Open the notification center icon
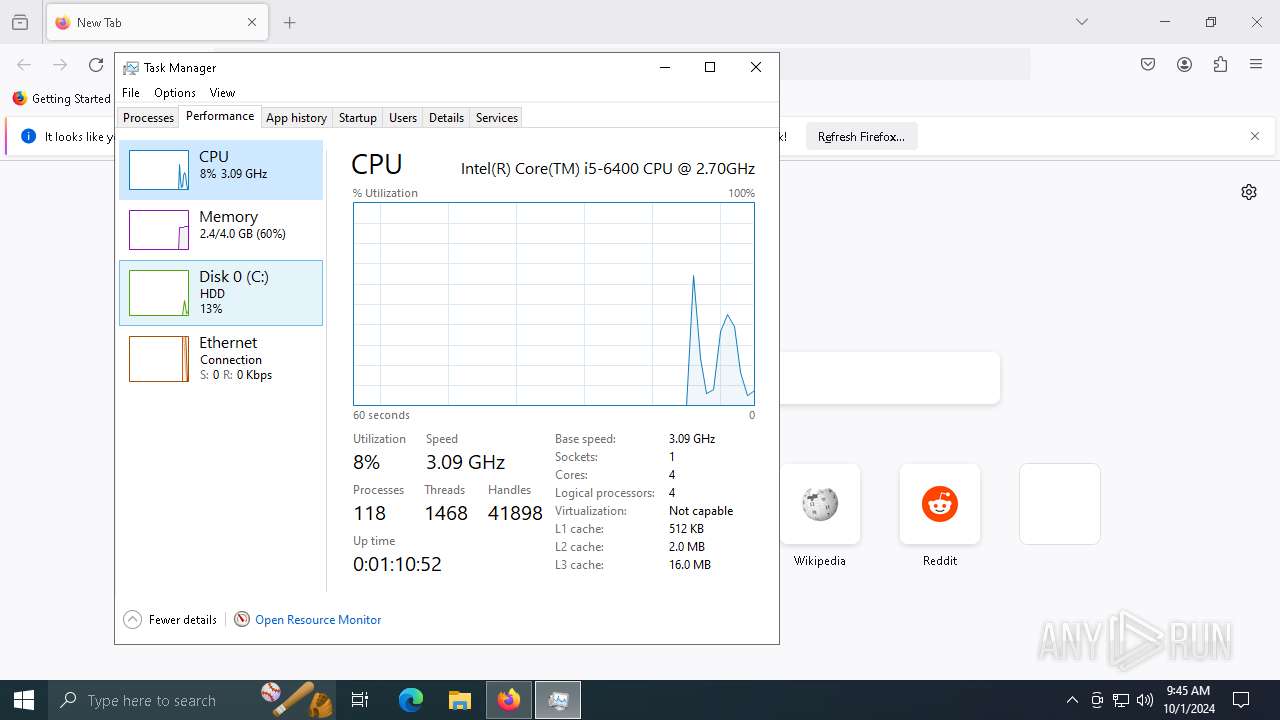The height and width of the screenshot is (720, 1280). (1241, 700)
